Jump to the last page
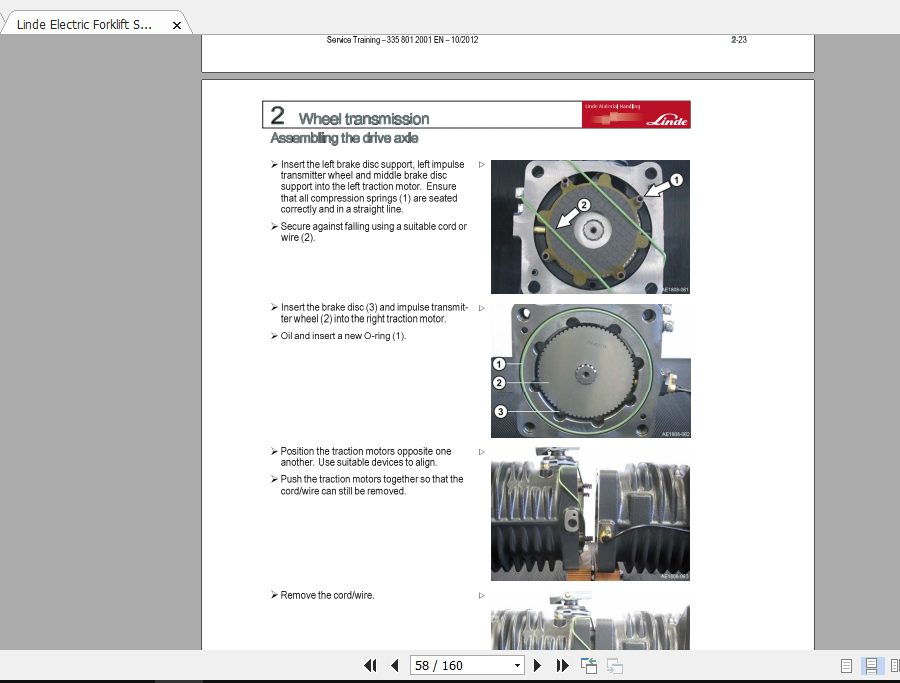 click(562, 665)
